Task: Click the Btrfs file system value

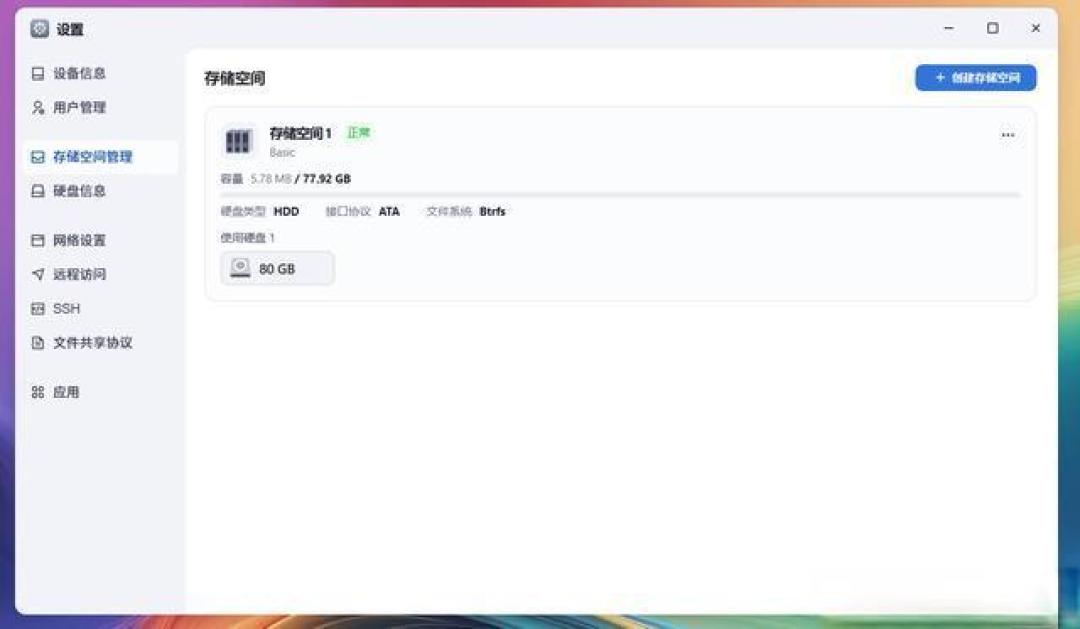Action: pyautogui.click(x=492, y=212)
